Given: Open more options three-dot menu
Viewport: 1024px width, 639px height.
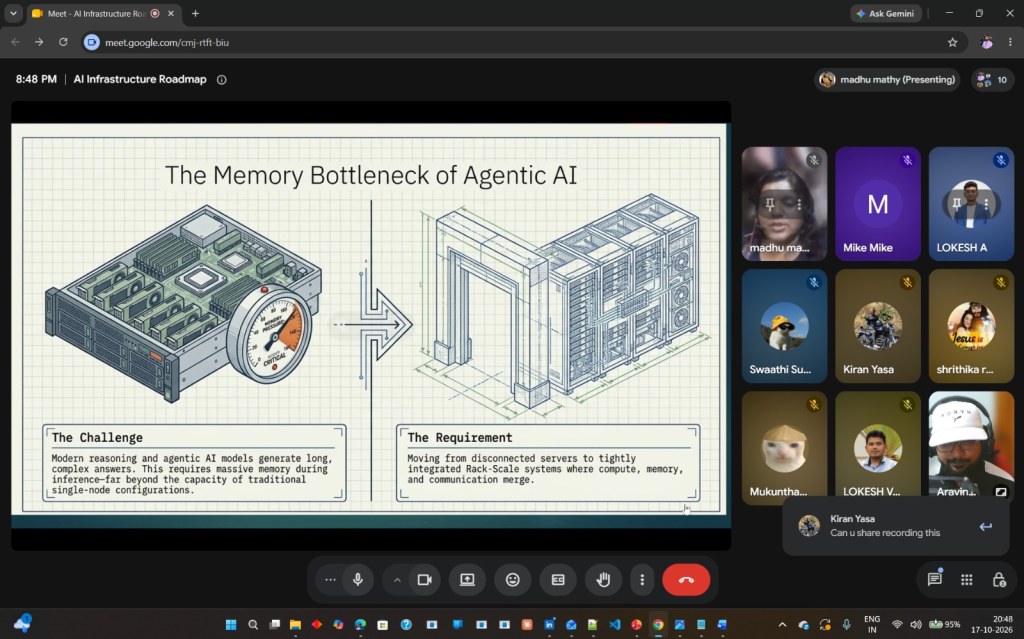Looking at the screenshot, I should coord(642,580).
